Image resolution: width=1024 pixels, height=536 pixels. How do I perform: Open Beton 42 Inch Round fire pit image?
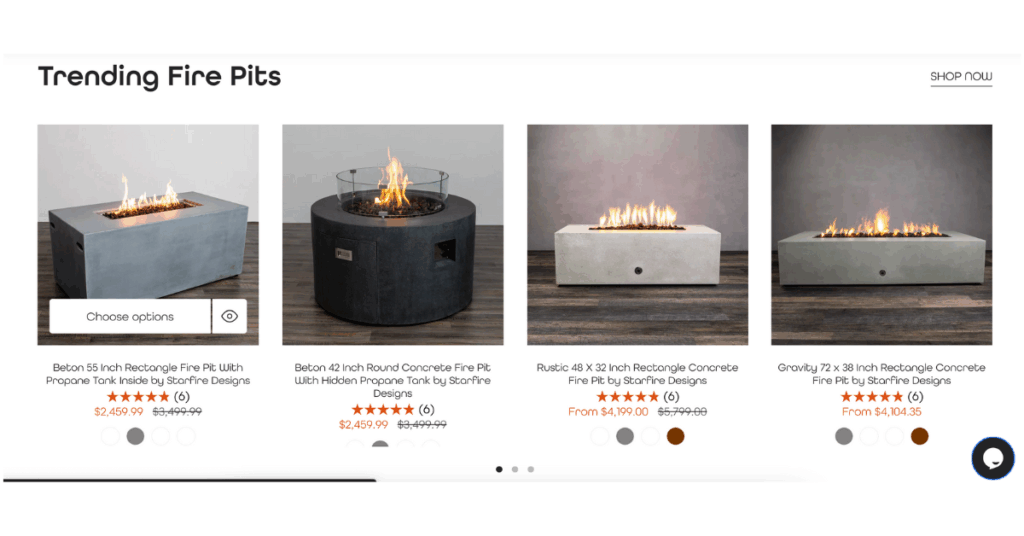coord(392,234)
